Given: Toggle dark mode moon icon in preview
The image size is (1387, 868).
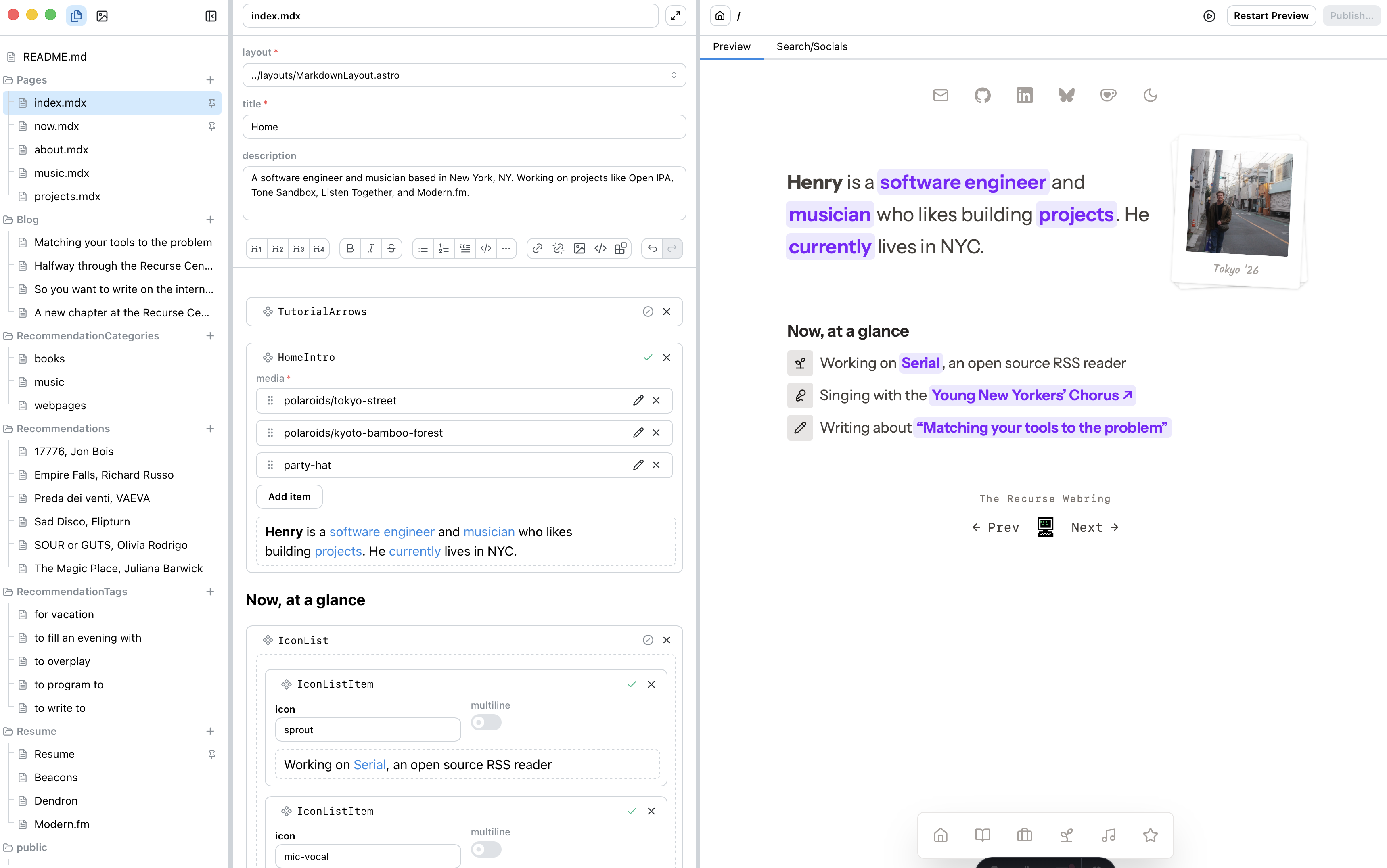Looking at the screenshot, I should tap(1150, 95).
